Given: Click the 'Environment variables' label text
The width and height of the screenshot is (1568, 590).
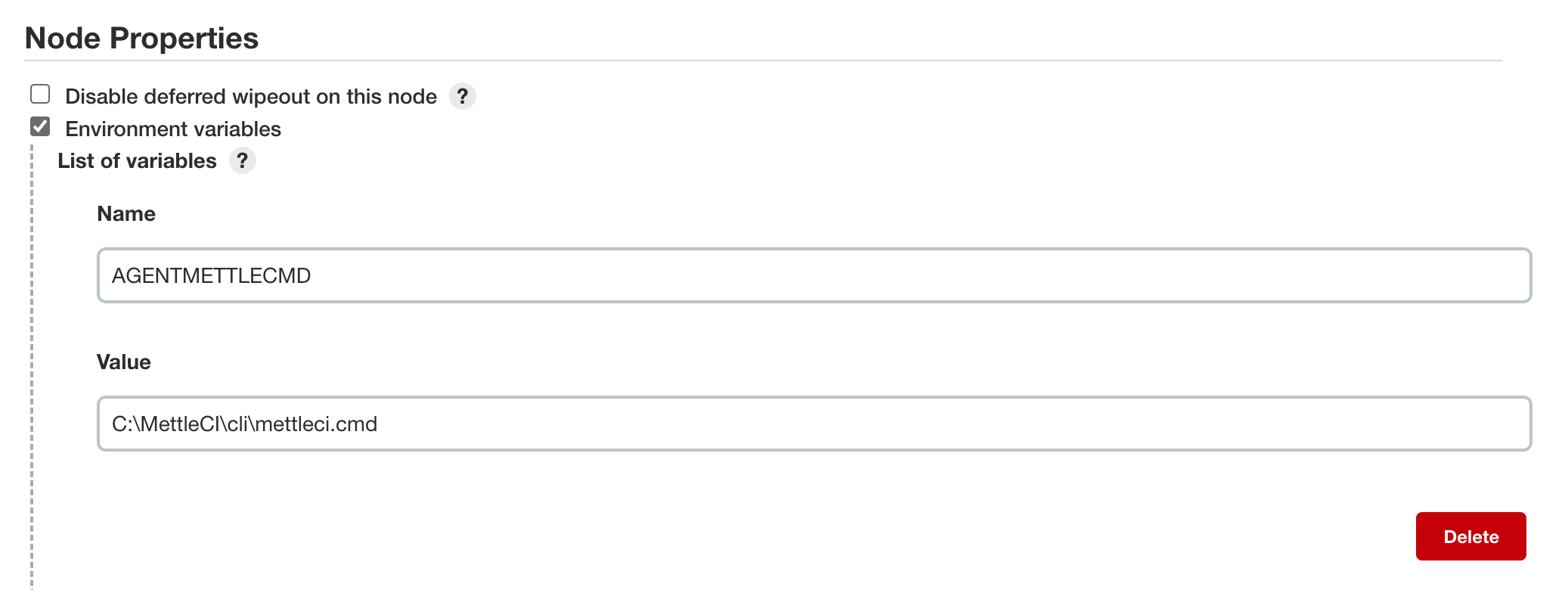Looking at the screenshot, I should (x=173, y=129).
